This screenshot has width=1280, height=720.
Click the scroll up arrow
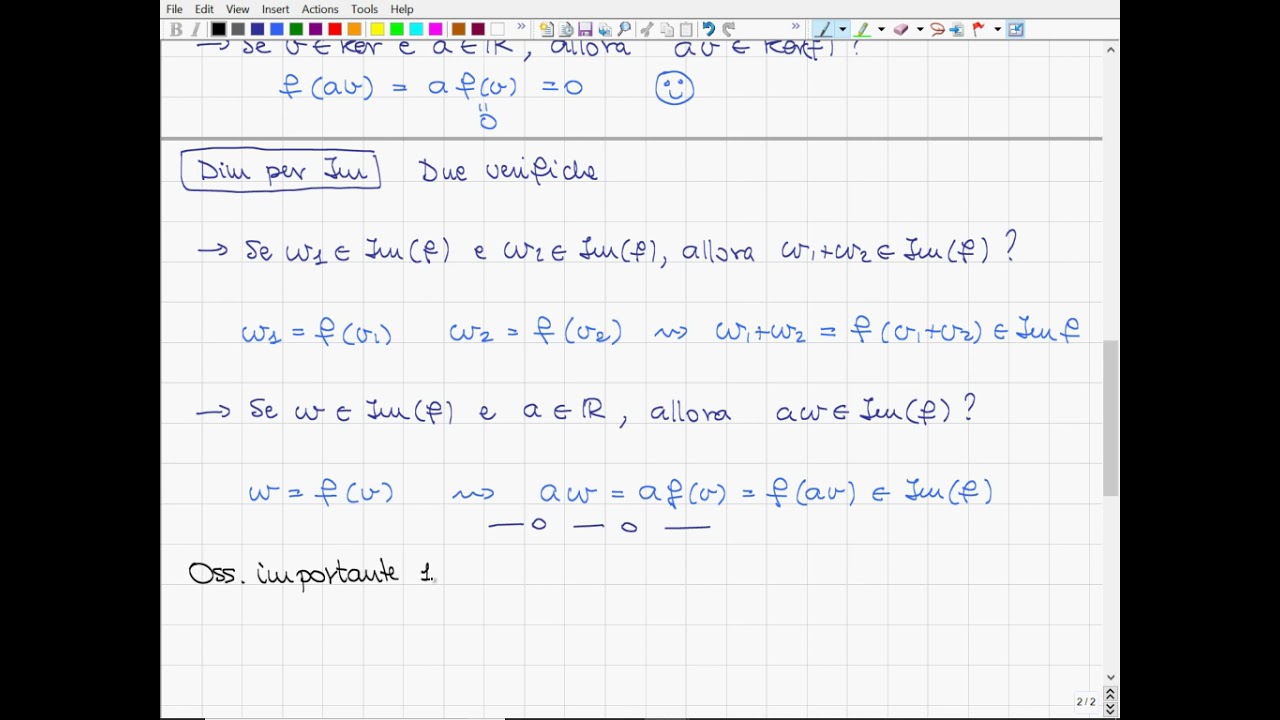[1111, 48]
